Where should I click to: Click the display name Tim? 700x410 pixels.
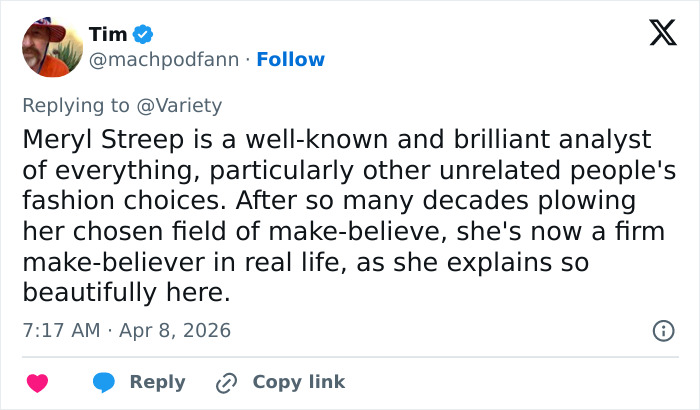point(108,35)
